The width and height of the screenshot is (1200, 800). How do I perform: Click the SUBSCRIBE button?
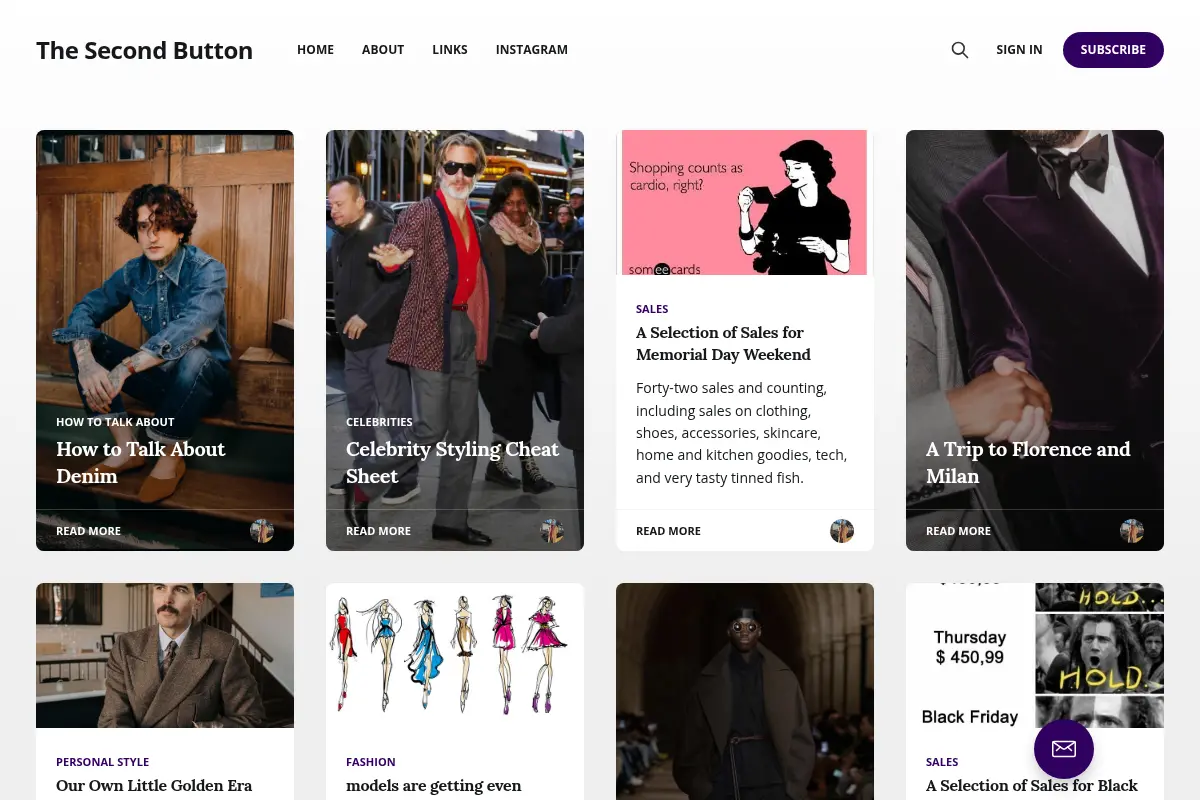(1113, 50)
